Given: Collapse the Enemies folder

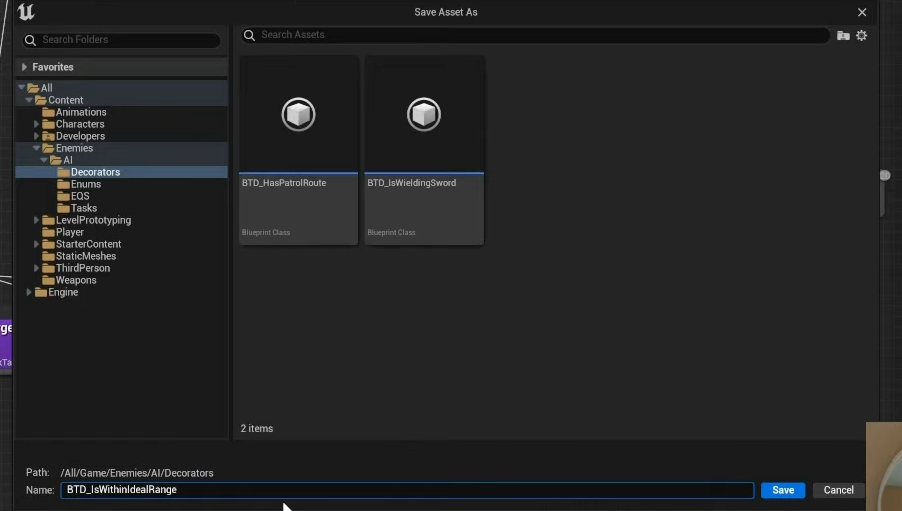Looking at the screenshot, I should pos(37,148).
